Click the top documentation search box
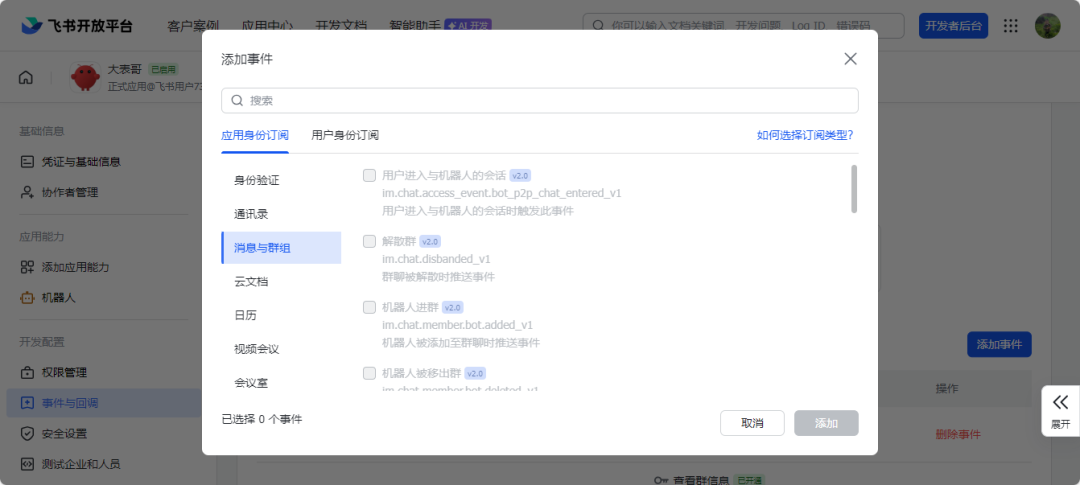1080x485 pixels. 743,25
